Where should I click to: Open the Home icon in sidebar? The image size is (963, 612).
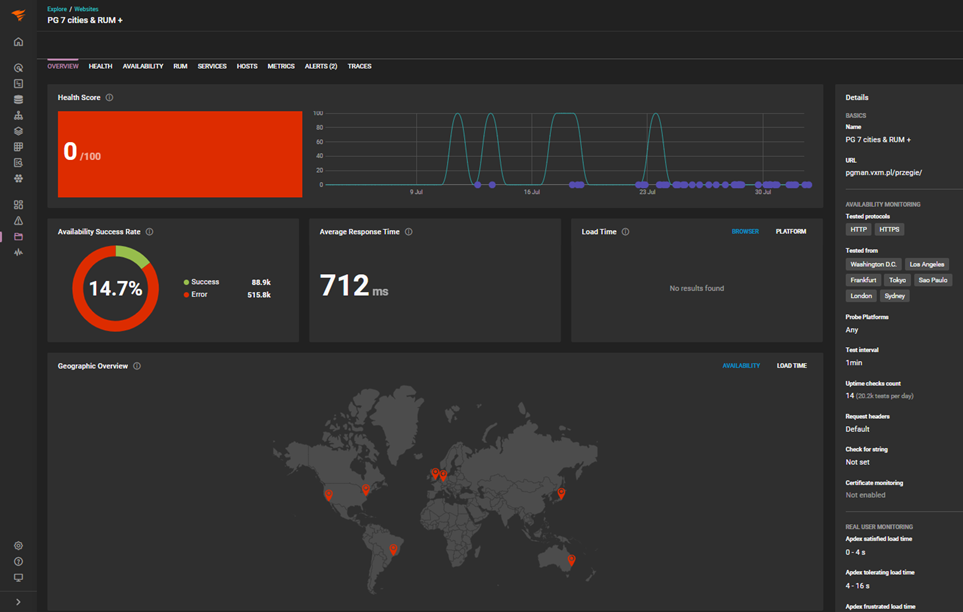(18, 42)
